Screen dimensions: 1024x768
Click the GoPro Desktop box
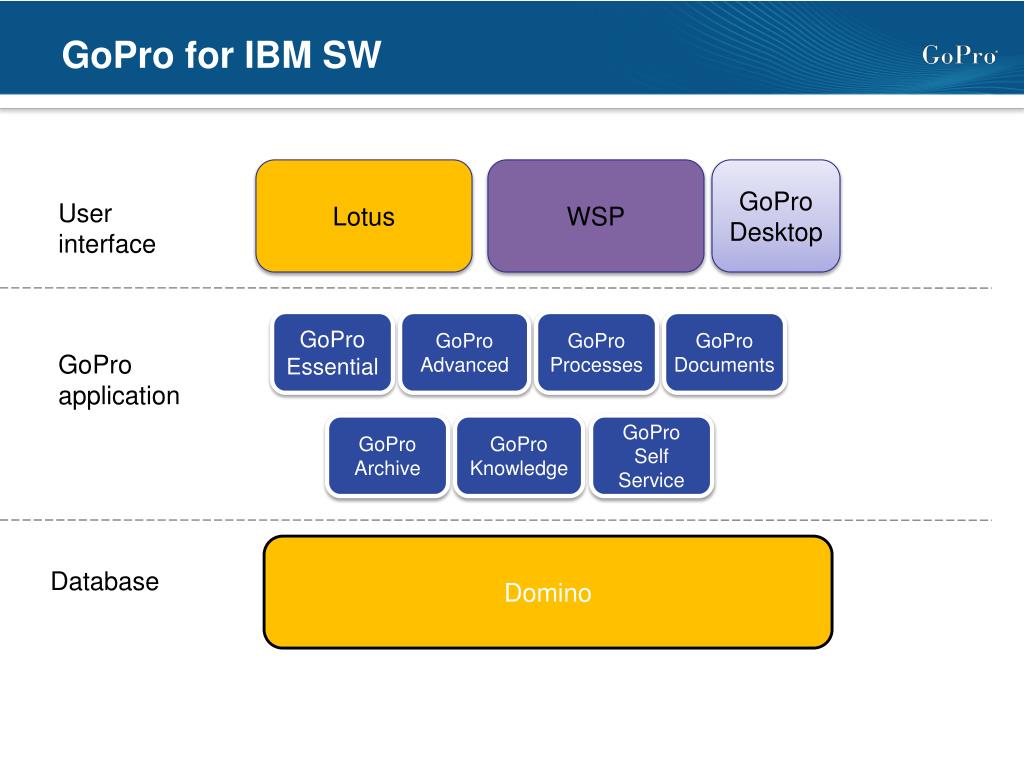pyautogui.click(x=776, y=216)
